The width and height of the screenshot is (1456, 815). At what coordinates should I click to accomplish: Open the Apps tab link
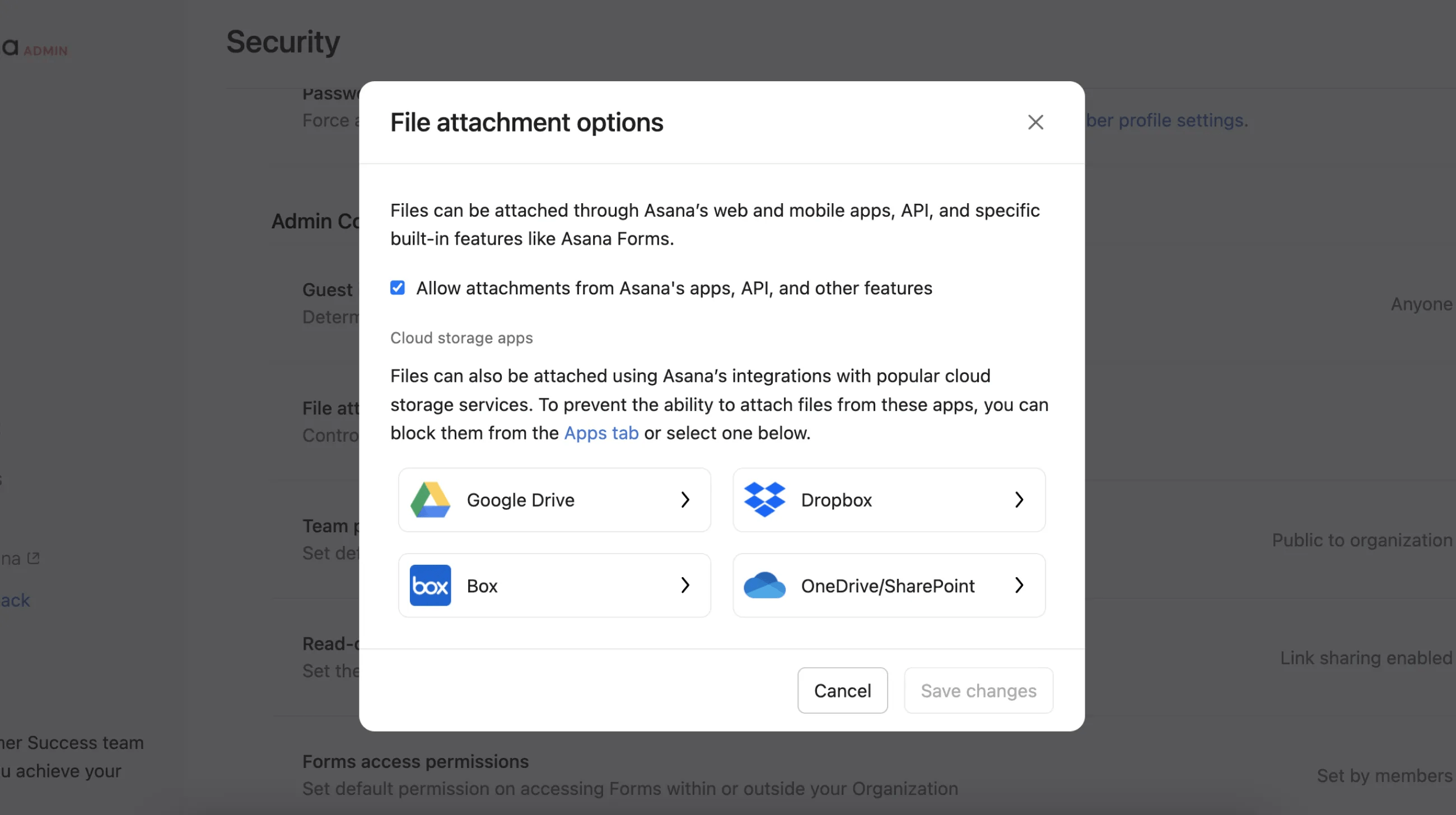click(x=601, y=433)
